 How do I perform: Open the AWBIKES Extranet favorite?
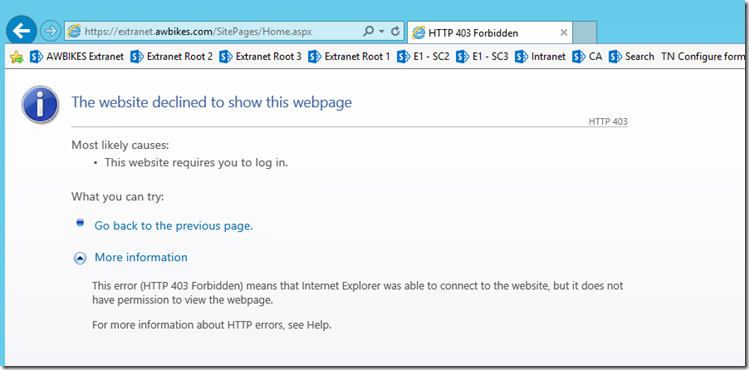(x=76, y=57)
